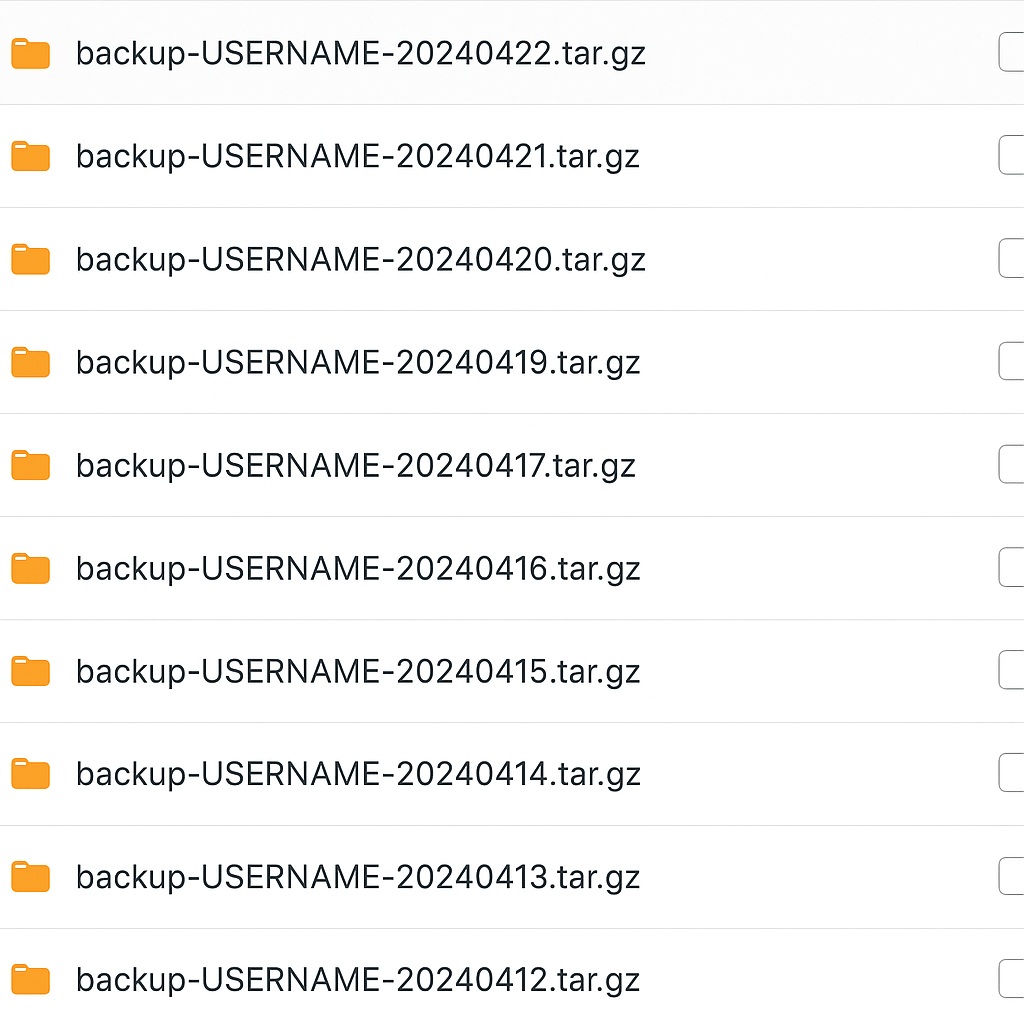
Task: Open the backup-USERNAME-20240419.tar.gz file name
Action: 357,362
